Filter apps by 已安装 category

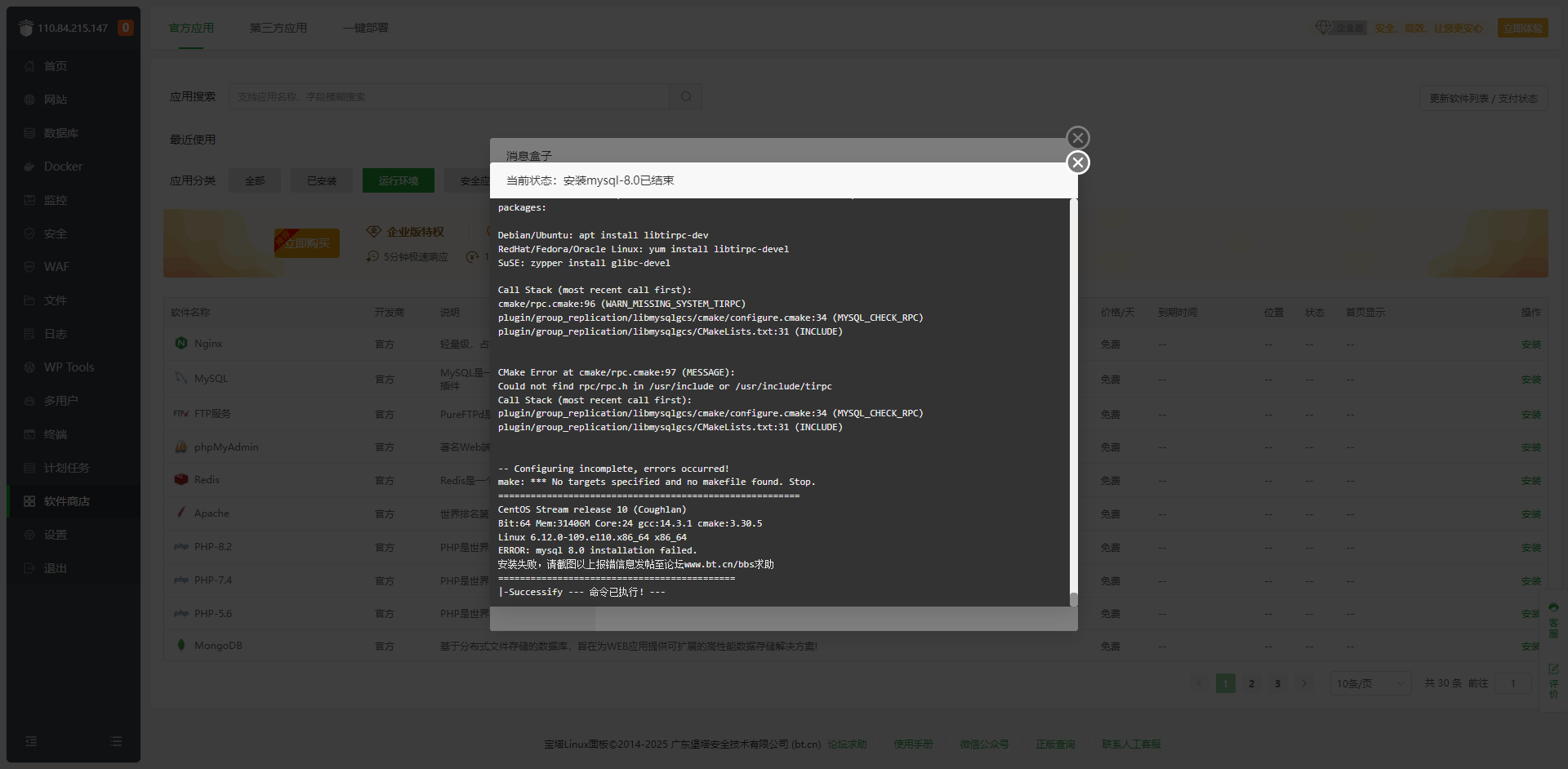coord(322,180)
